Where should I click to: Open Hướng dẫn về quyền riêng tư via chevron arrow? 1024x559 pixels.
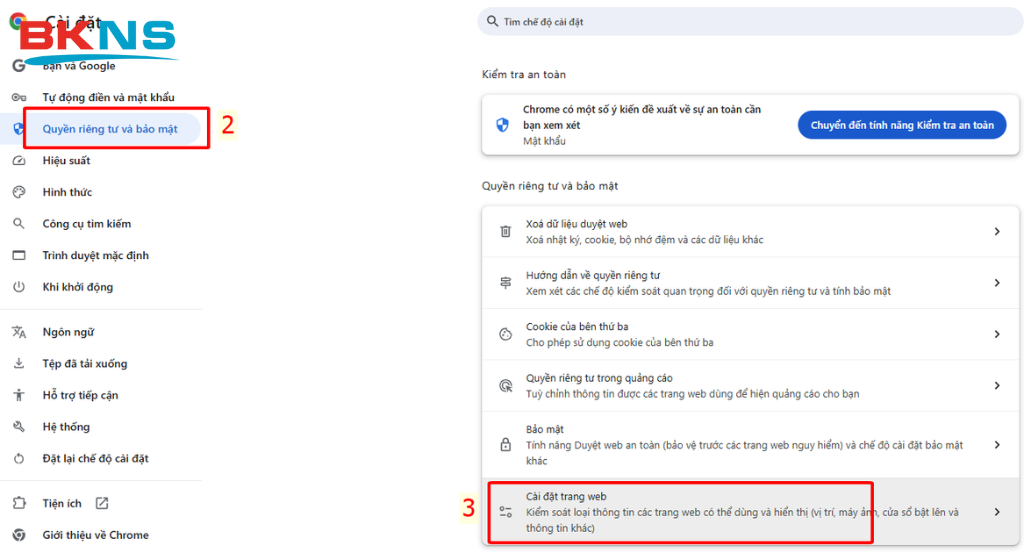pyautogui.click(x=997, y=283)
